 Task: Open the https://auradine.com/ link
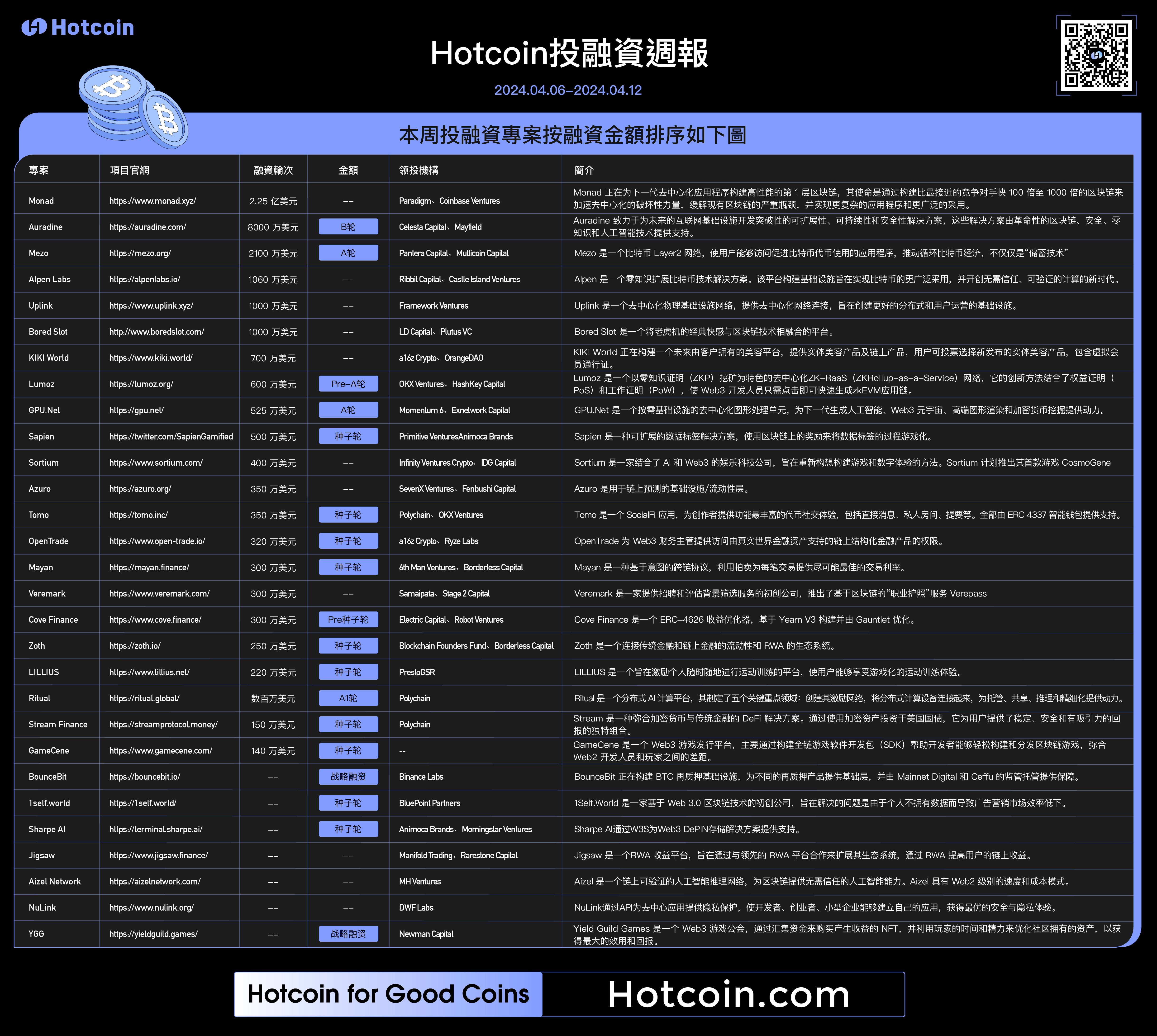(148, 227)
